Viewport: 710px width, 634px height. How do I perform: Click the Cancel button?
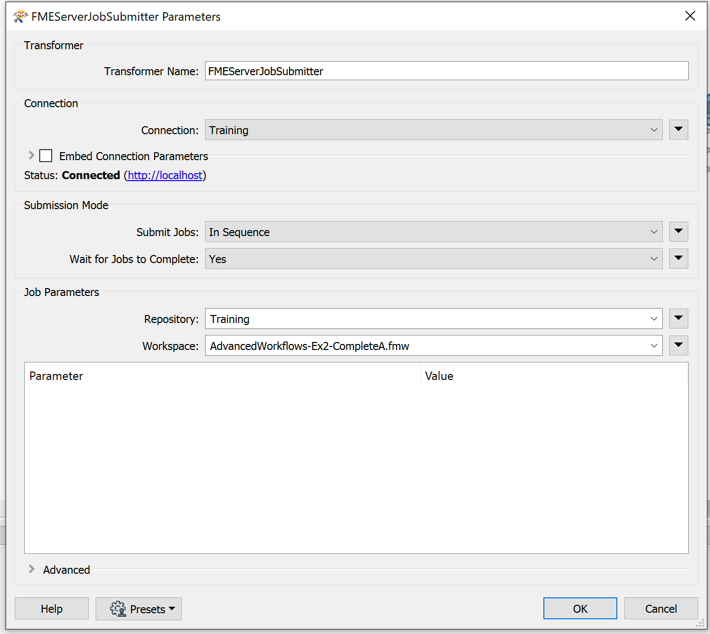pos(661,609)
